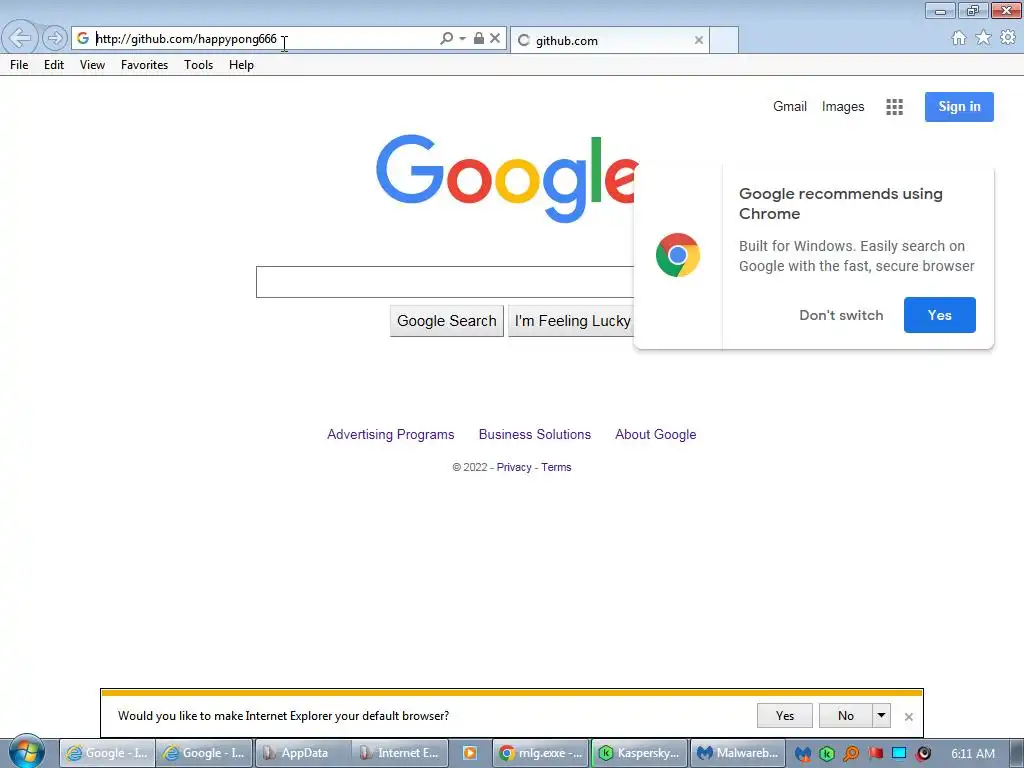Click the red flag Action Center tray icon
Screen dimensions: 1024x768
tap(875, 754)
